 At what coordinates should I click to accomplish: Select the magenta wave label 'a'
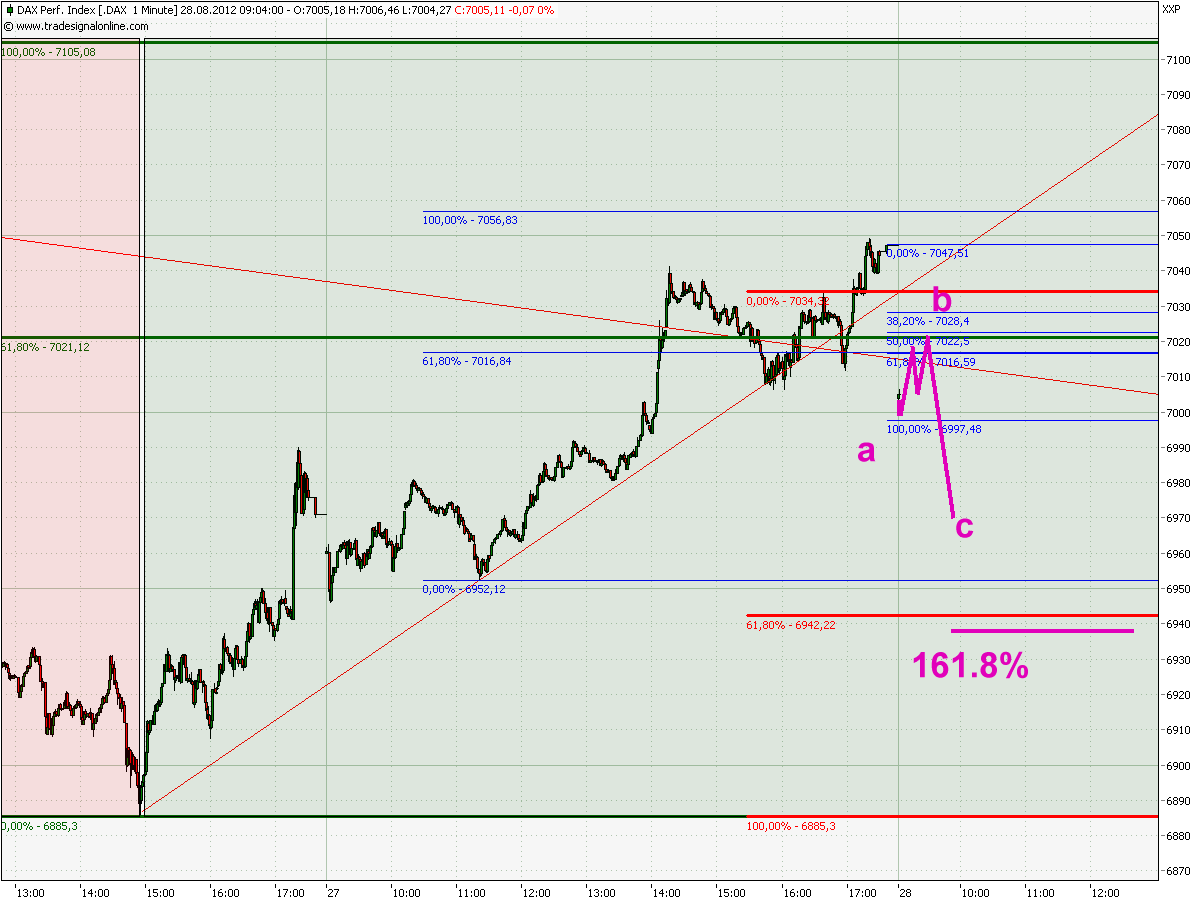pyautogui.click(x=864, y=450)
